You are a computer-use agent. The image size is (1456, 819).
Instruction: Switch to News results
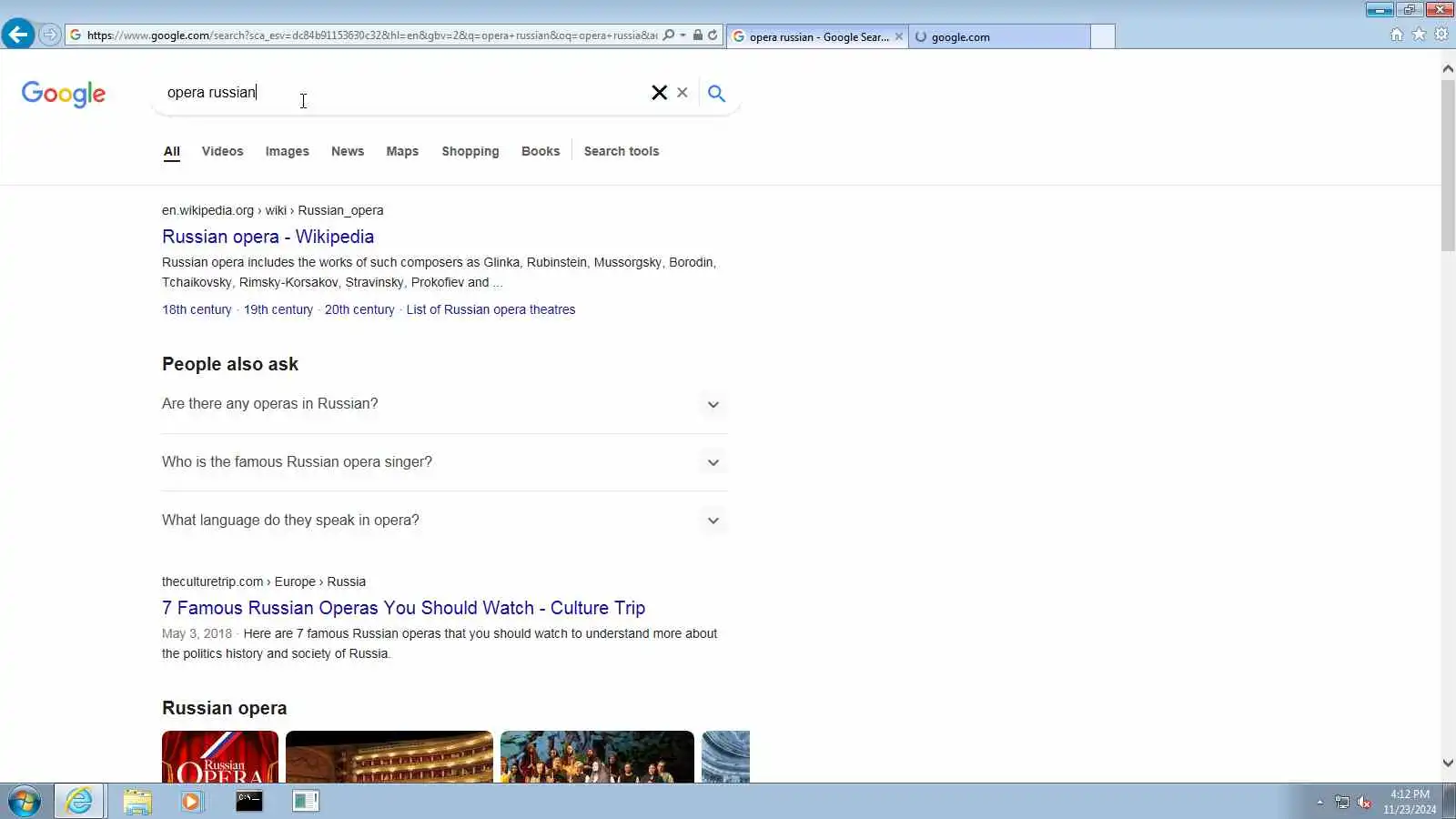tap(348, 151)
